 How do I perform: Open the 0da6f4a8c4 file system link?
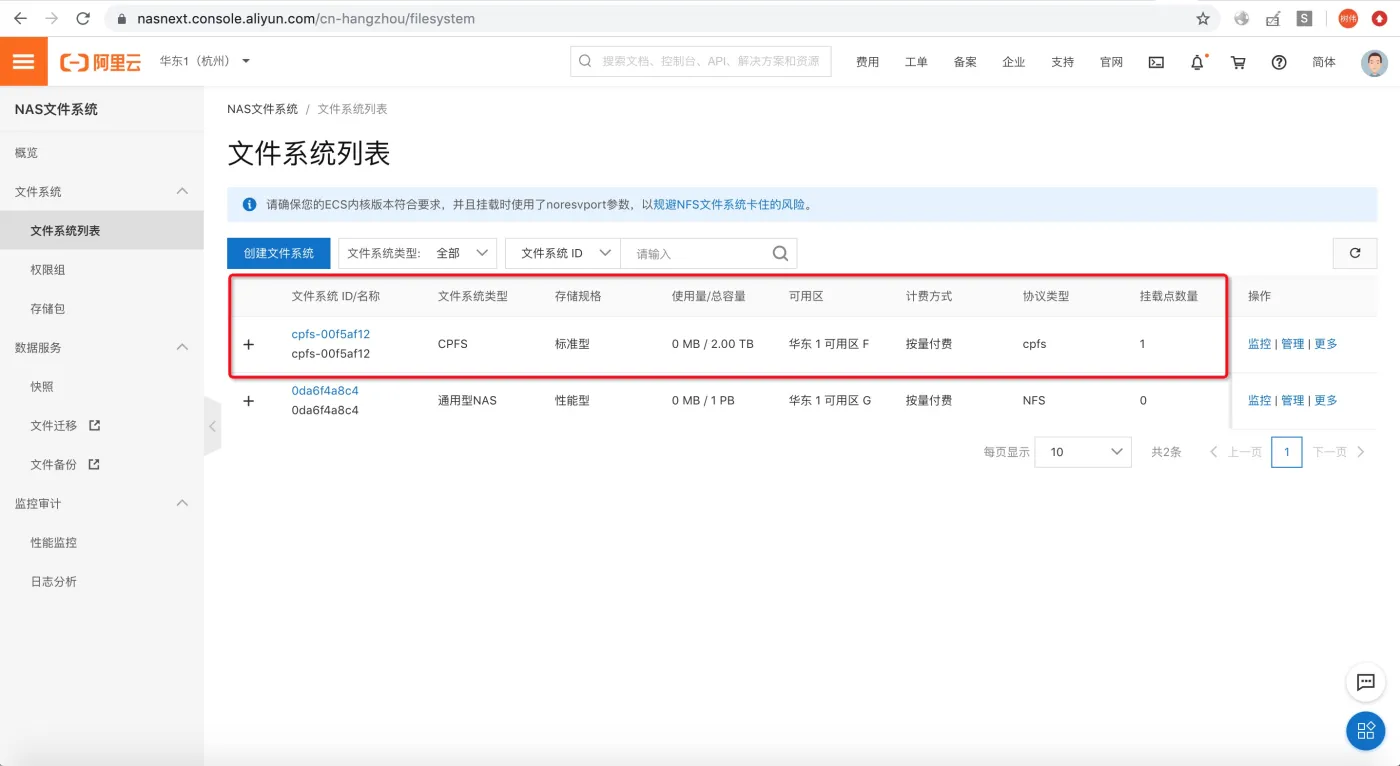click(x=325, y=391)
